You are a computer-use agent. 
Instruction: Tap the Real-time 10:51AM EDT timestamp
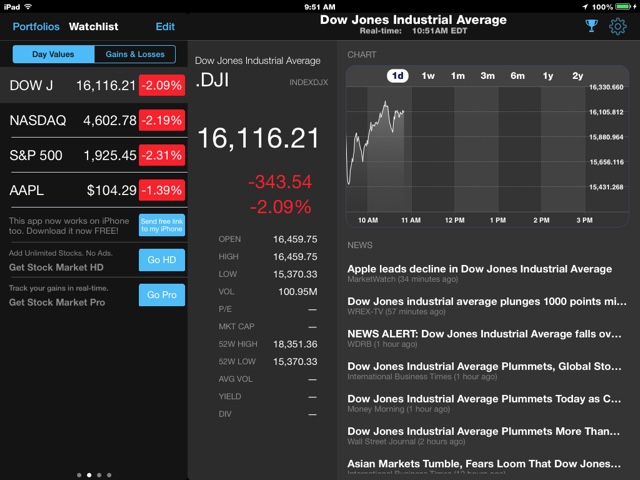[413, 31]
